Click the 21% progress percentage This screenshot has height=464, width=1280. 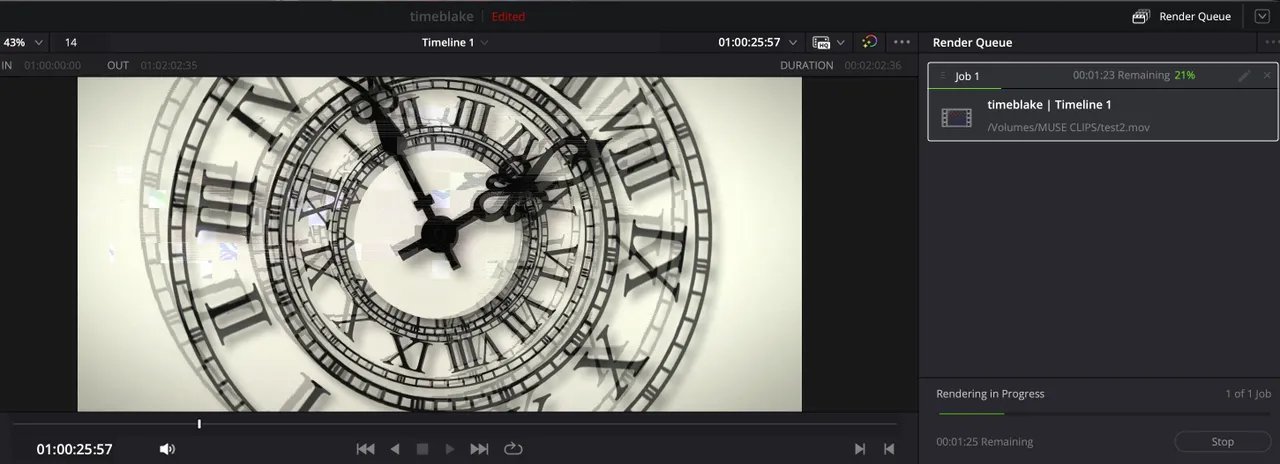point(1185,75)
